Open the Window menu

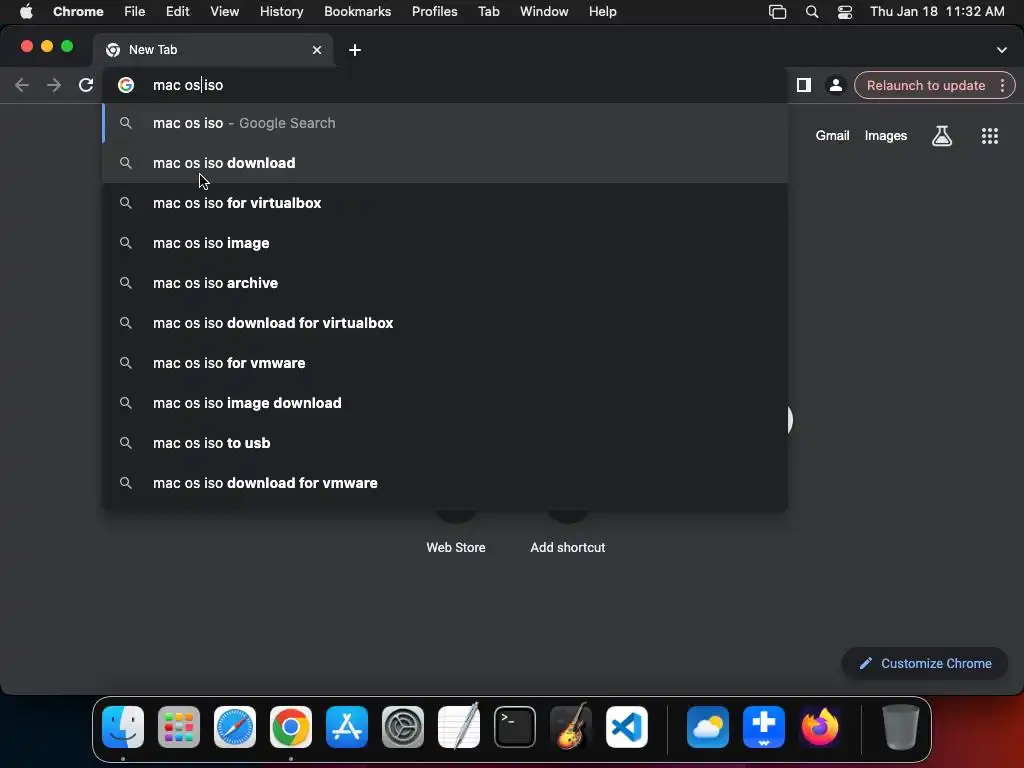point(544,12)
